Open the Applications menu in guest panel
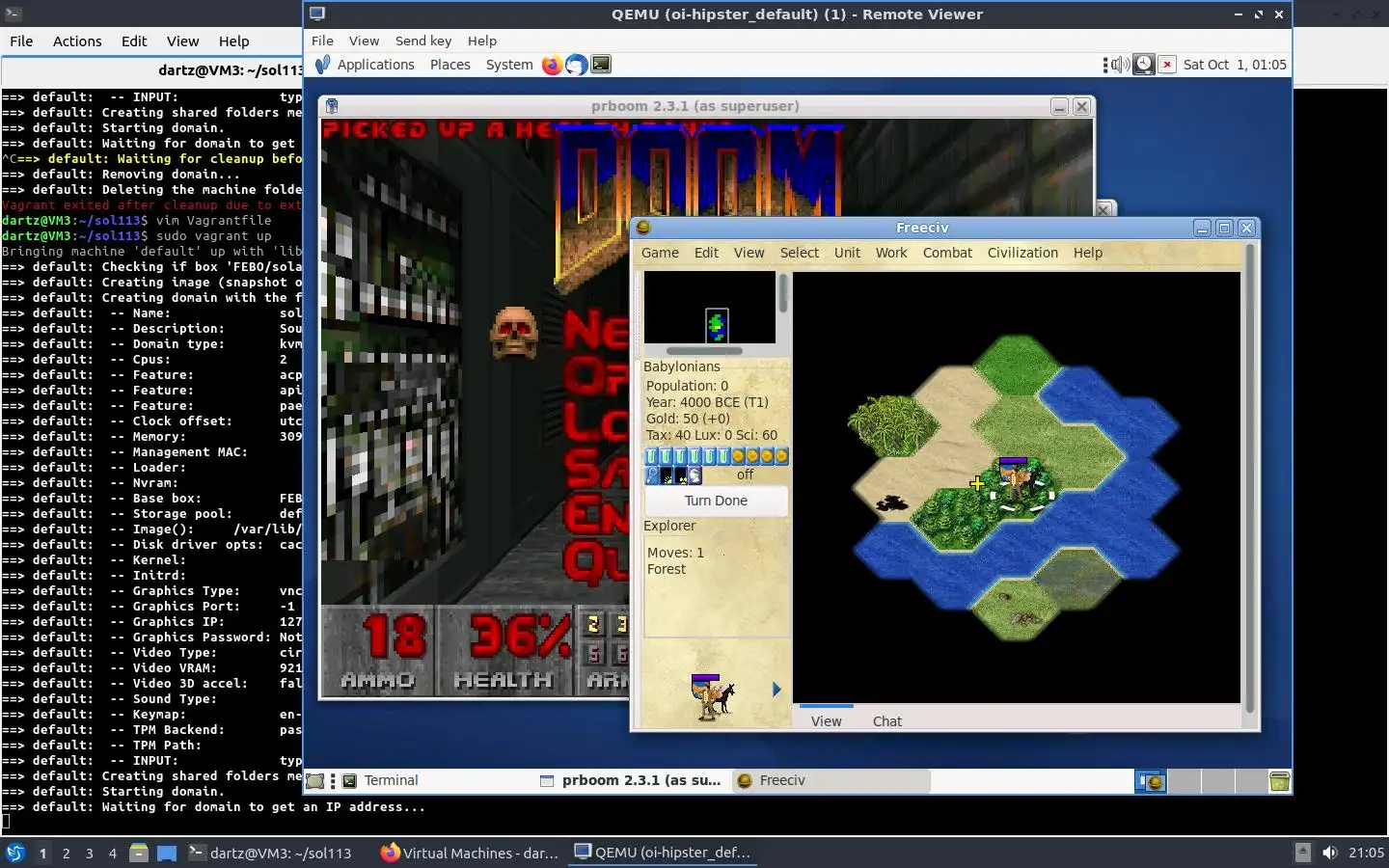1389x868 pixels. click(365, 65)
